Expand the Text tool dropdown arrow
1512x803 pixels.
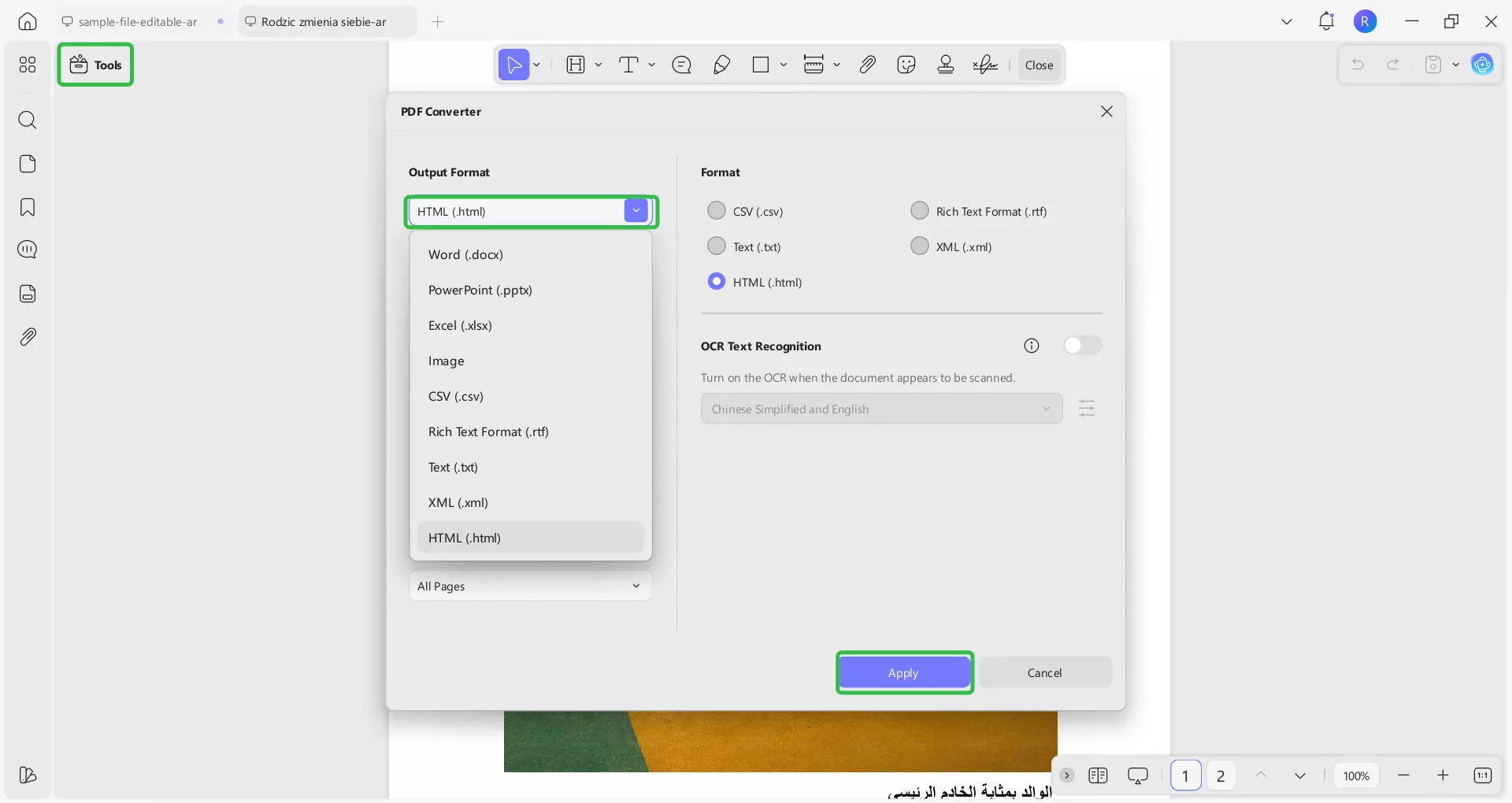[x=651, y=65]
